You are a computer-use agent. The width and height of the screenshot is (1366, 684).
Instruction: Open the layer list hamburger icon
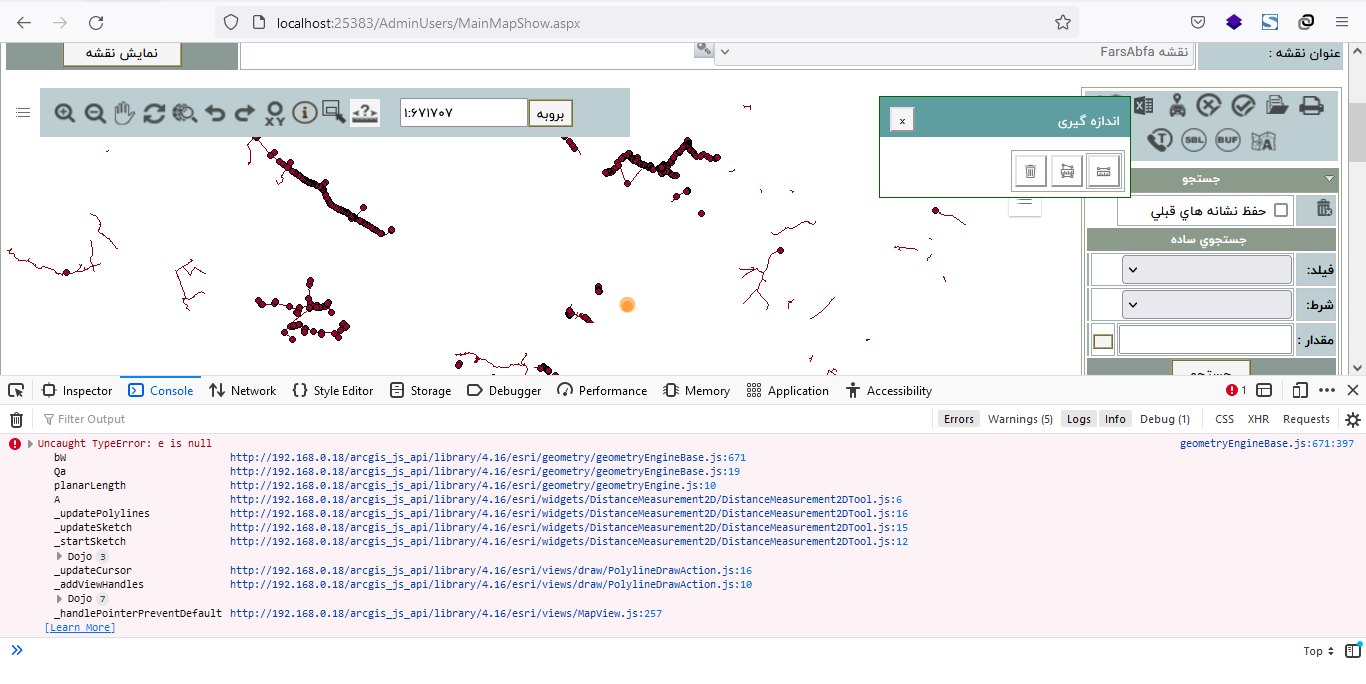pyautogui.click(x=23, y=112)
